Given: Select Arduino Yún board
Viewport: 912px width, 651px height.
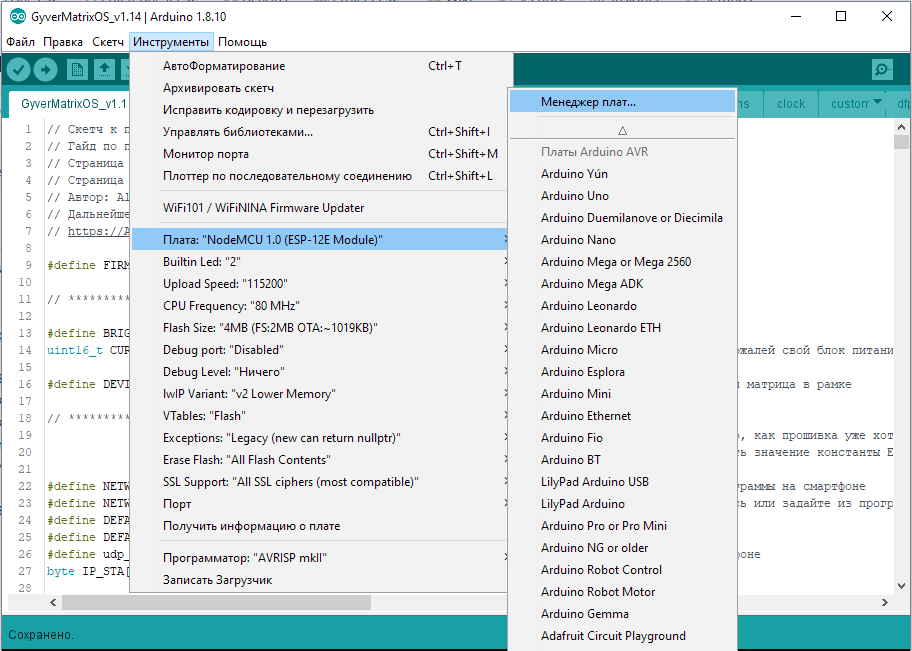Looking at the screenshot, I should (622, 174).
